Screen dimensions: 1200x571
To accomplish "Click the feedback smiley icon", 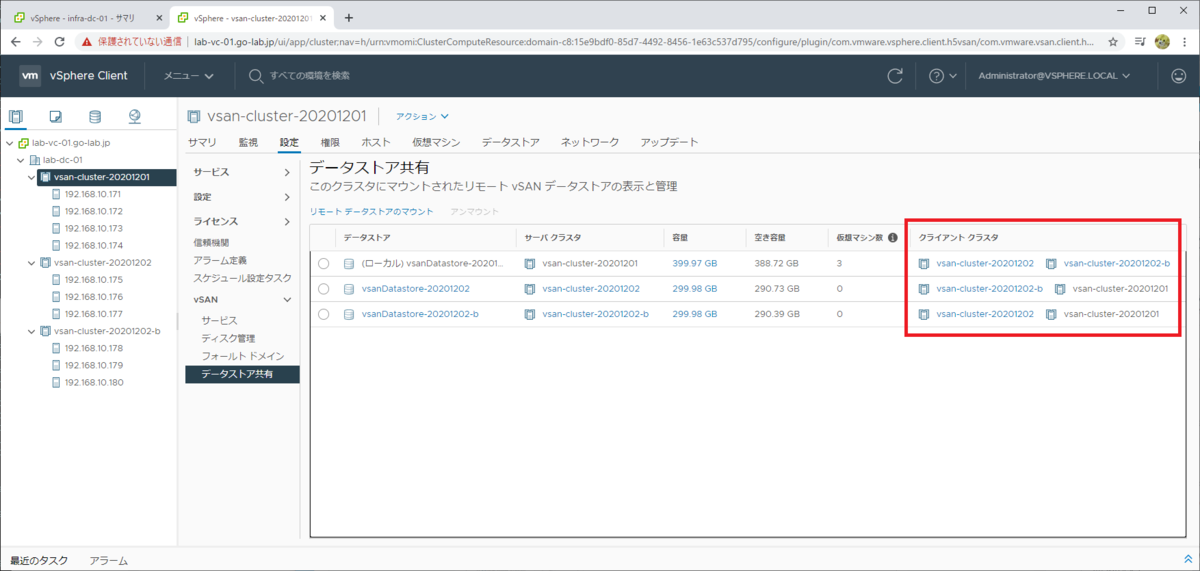I will click(1178, 76).
